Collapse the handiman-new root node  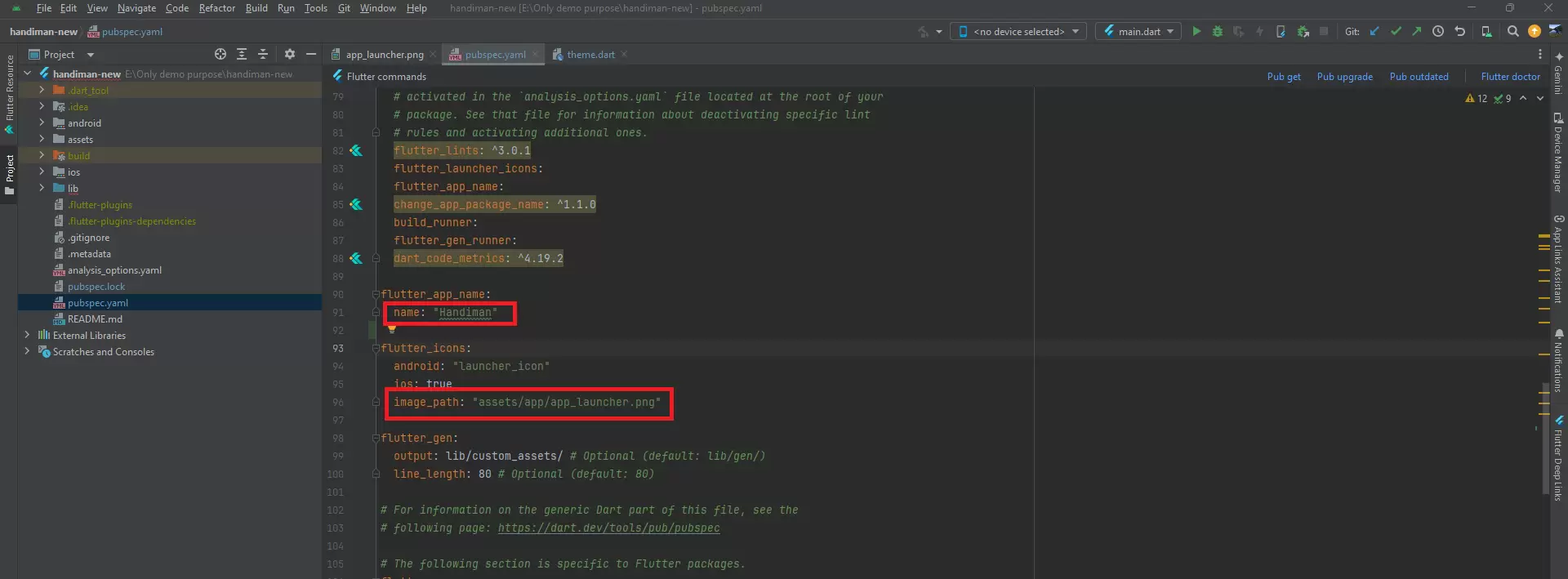click(x=28, y=73)
